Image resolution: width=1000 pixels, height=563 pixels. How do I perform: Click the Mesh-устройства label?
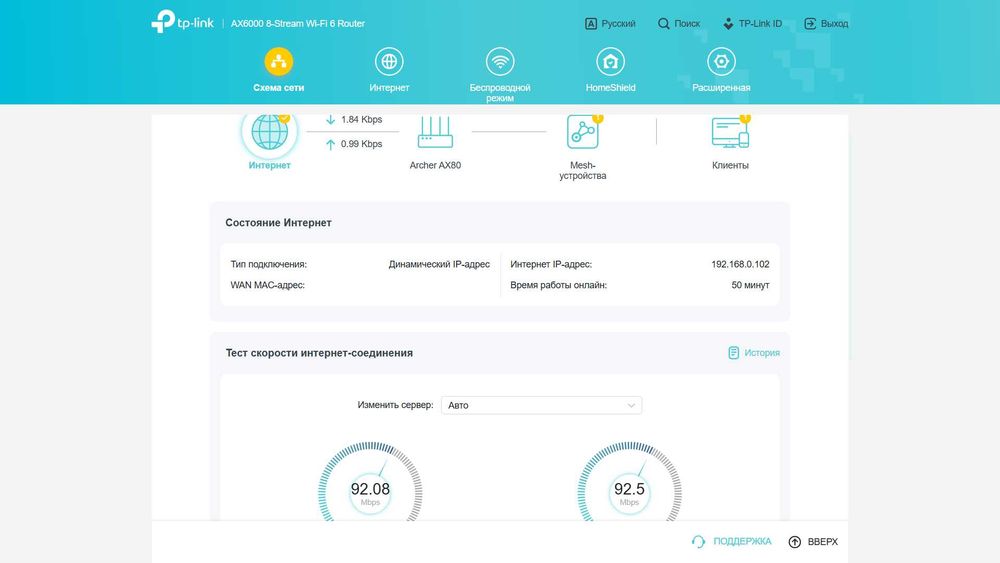pos(582,170)
